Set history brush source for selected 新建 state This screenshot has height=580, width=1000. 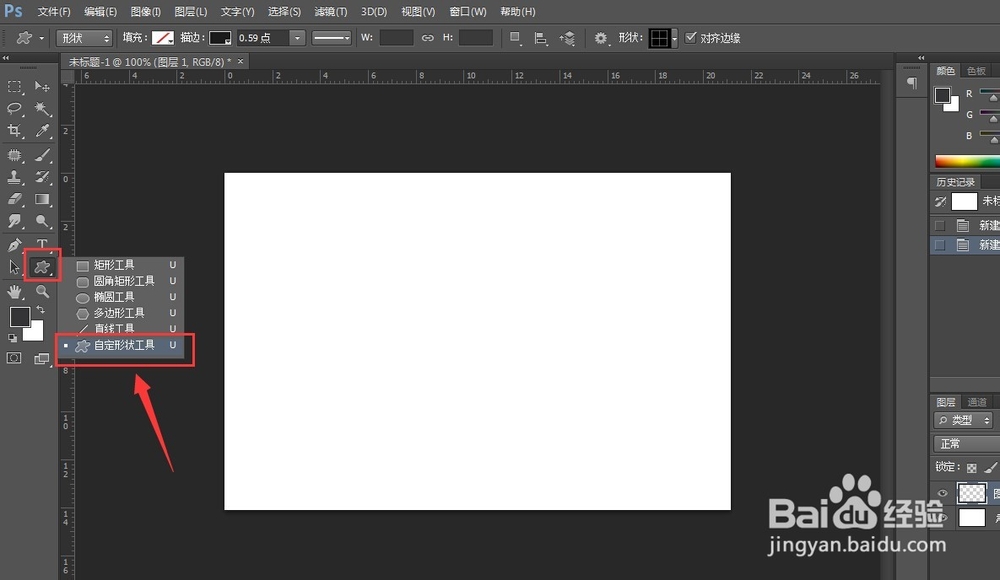point(939,244)
